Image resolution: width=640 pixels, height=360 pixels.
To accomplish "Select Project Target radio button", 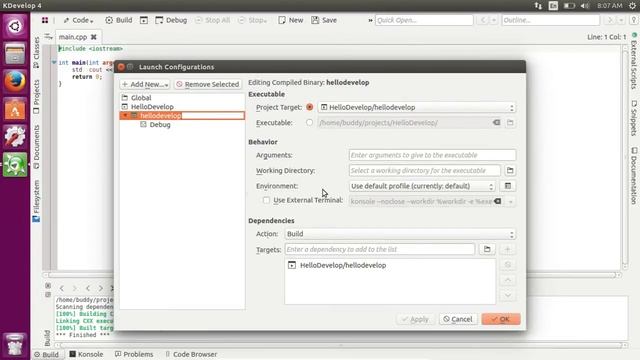I will (x=309, y=107).
